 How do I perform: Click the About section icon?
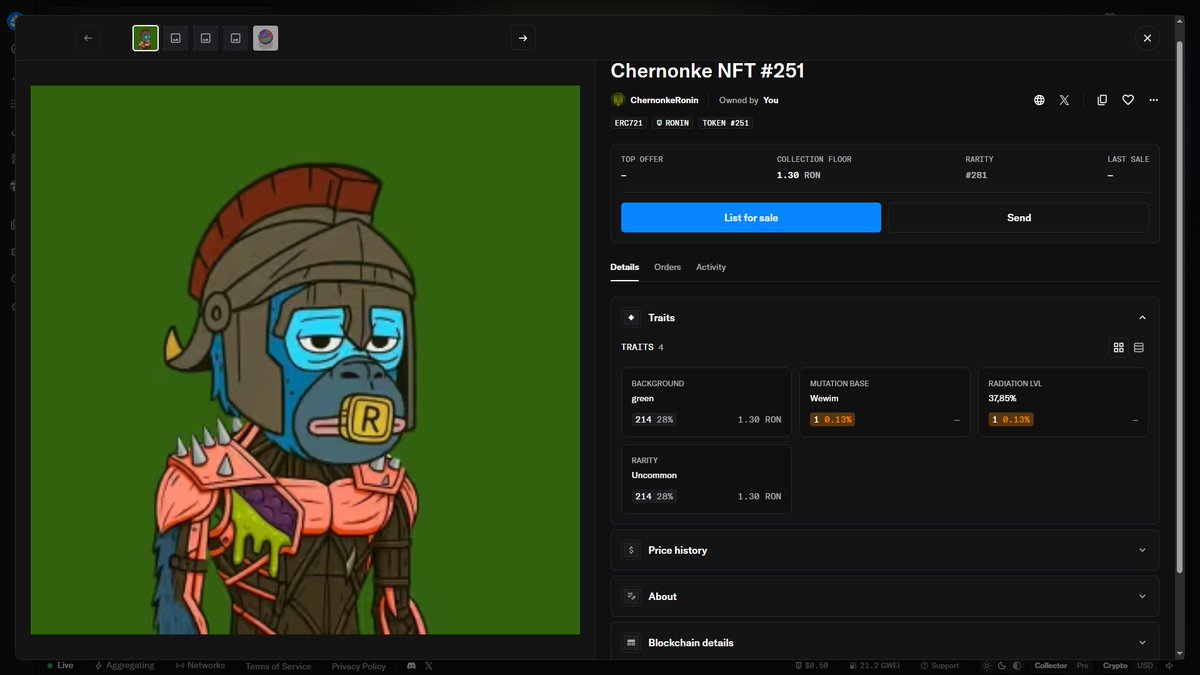631,596
